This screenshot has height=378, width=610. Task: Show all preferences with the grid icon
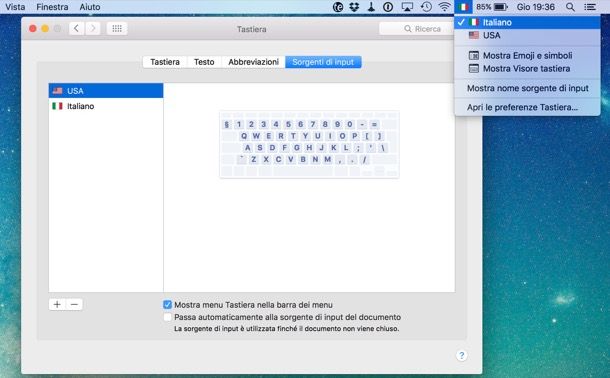tap(117, 28)
